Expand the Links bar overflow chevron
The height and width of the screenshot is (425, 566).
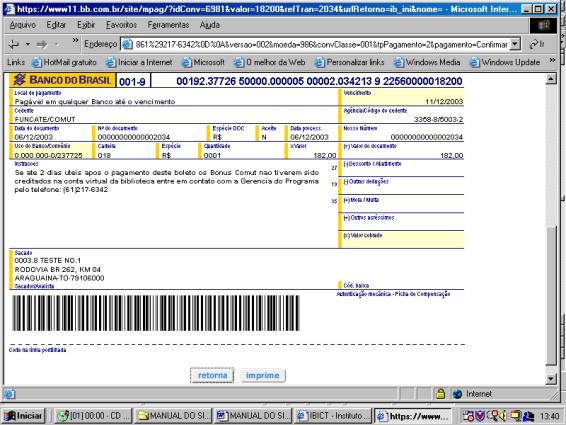click(552, 60)
